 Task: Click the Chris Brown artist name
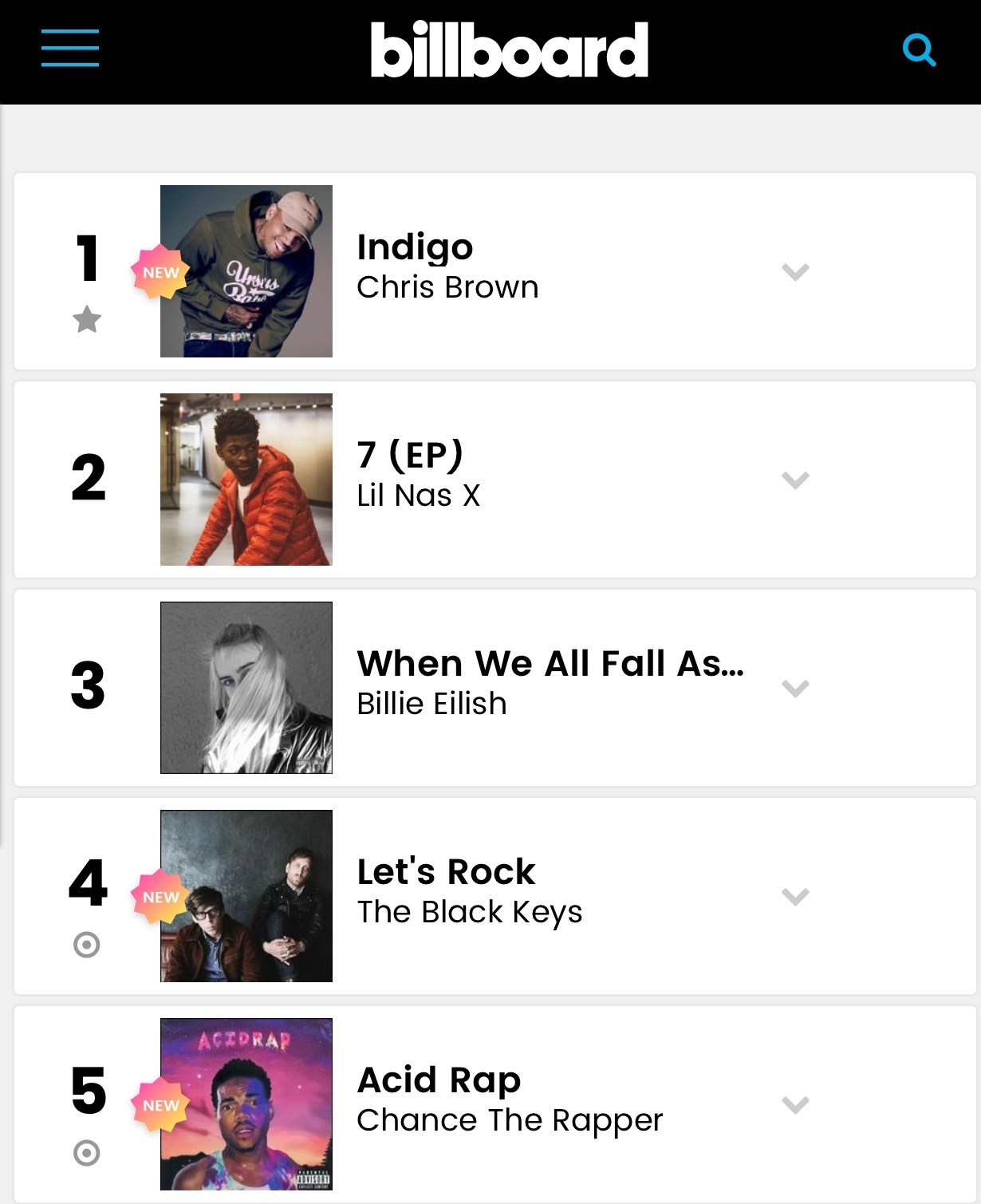click(x=447, y=287)
